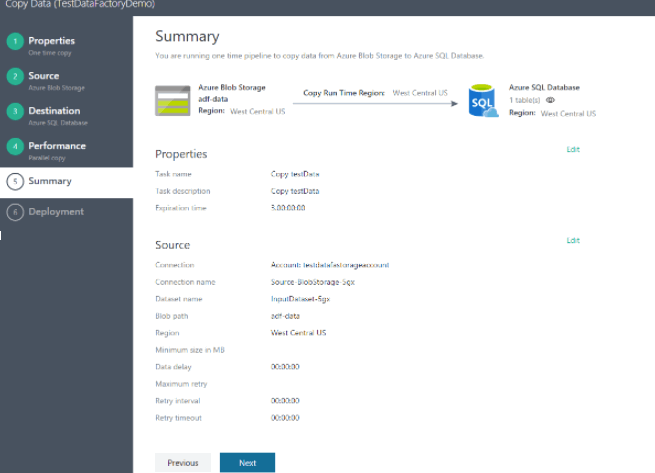Click the step 2 Source circle icon
Screen dimensions: 655x473
pos(15,76)
